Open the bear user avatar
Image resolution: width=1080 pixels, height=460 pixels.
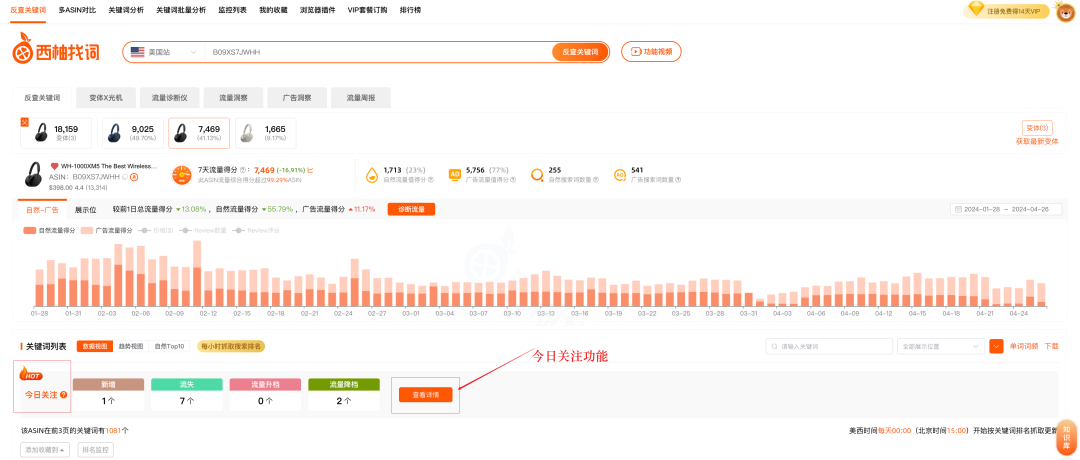(x=1066, y=12)
